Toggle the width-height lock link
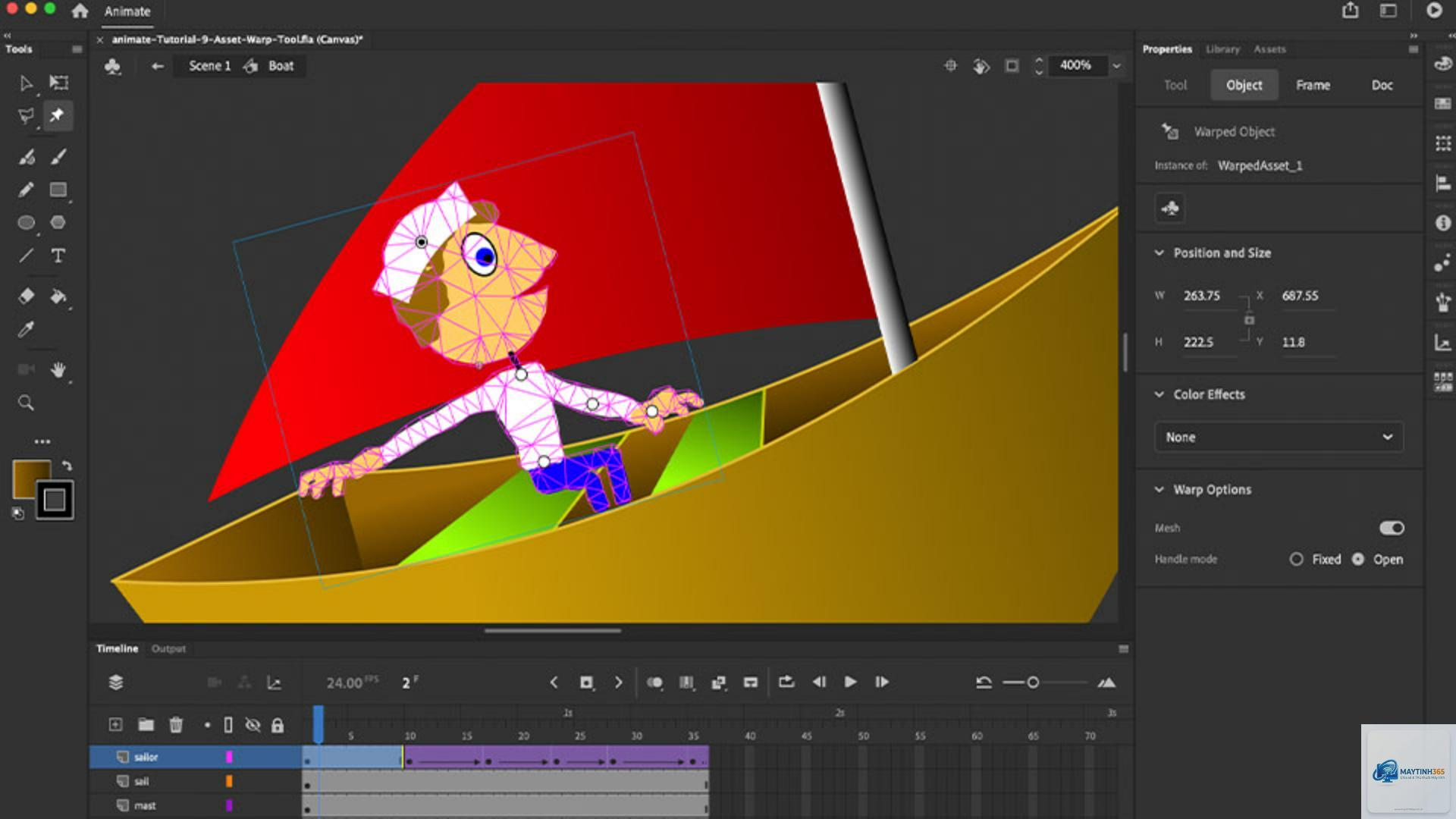The width and height of the screenshot is (1456, 819). coord(1249,319)
